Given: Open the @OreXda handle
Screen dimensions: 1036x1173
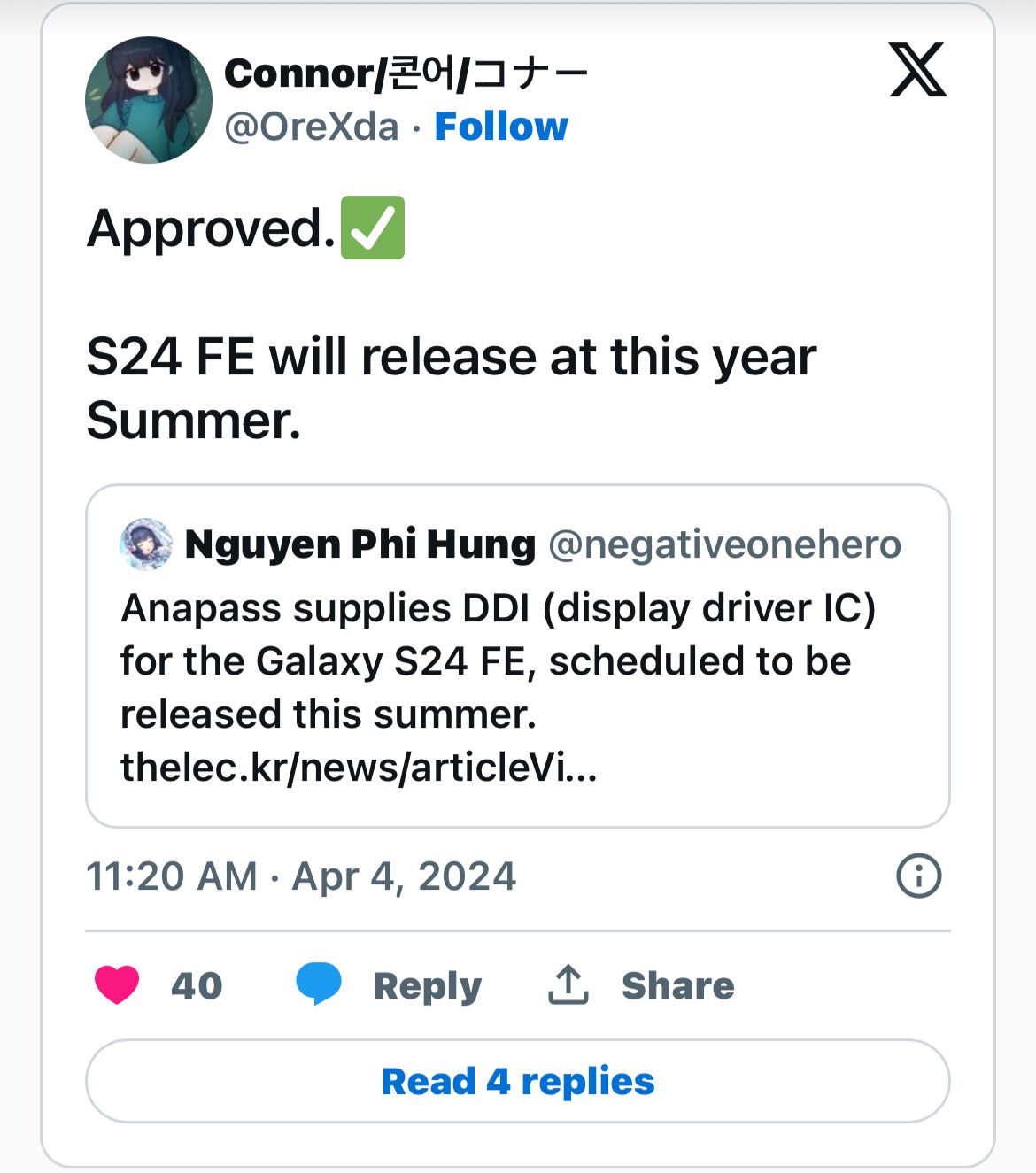Looking at the screenshot, I should point(312,127).
